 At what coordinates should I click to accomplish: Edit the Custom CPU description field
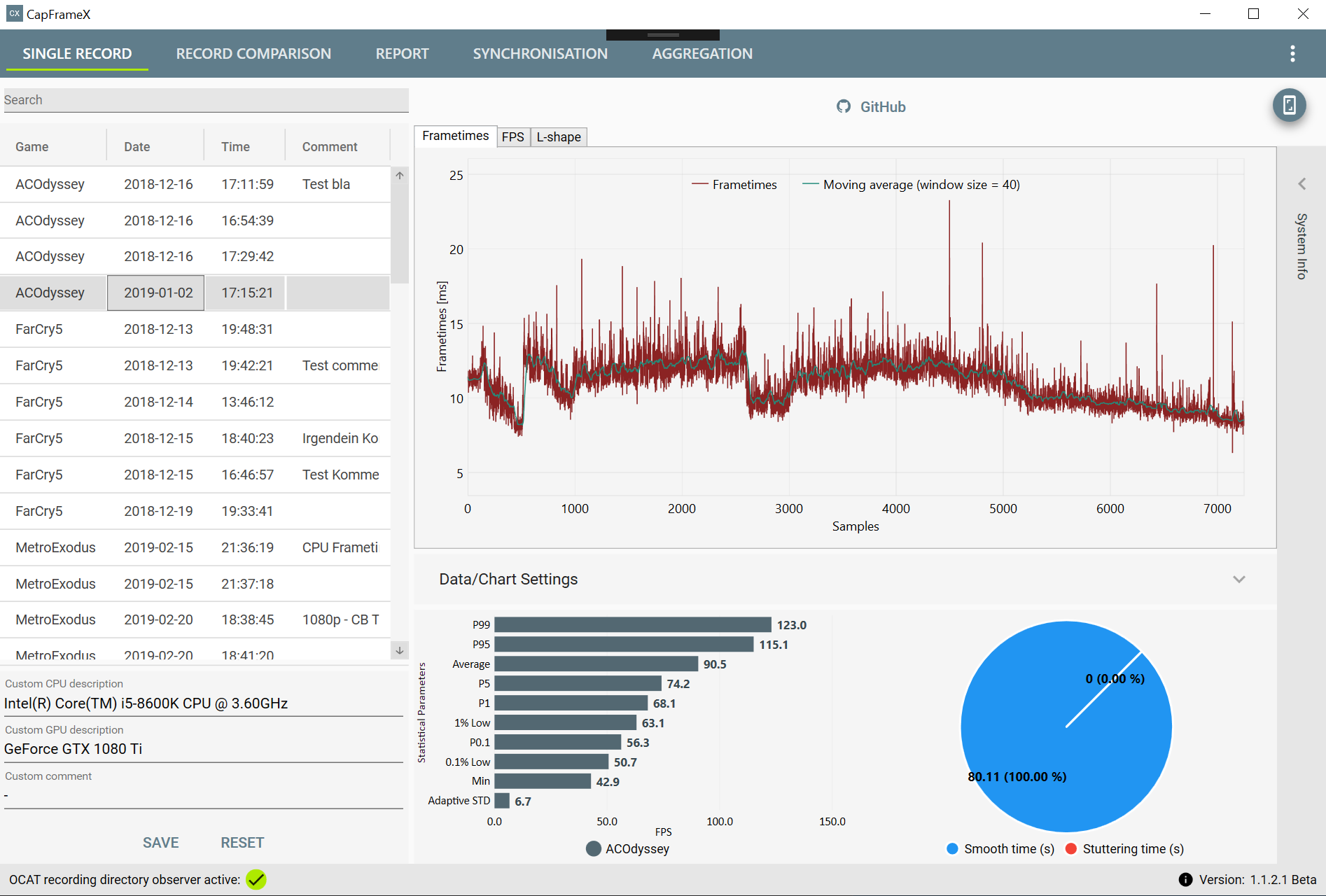203,703
